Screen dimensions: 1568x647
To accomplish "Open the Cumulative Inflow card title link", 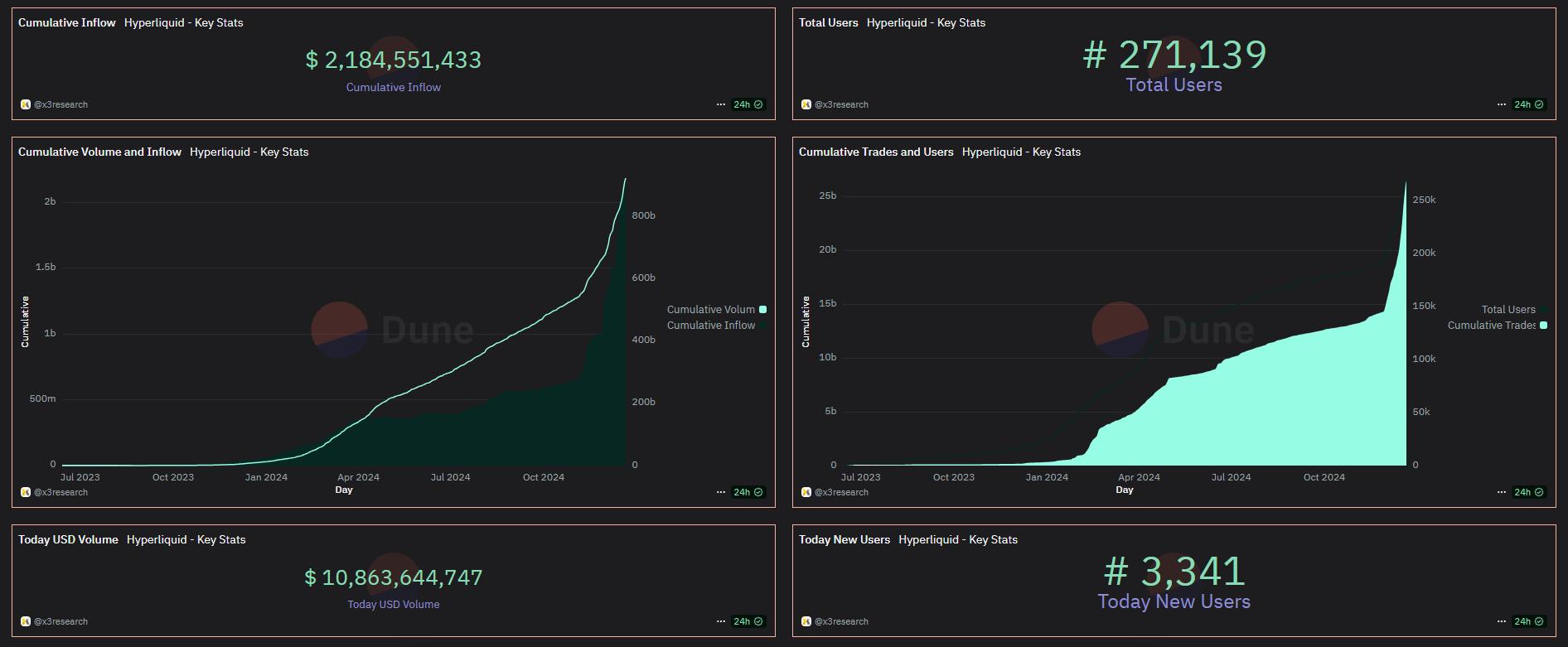I will point(67,22).
